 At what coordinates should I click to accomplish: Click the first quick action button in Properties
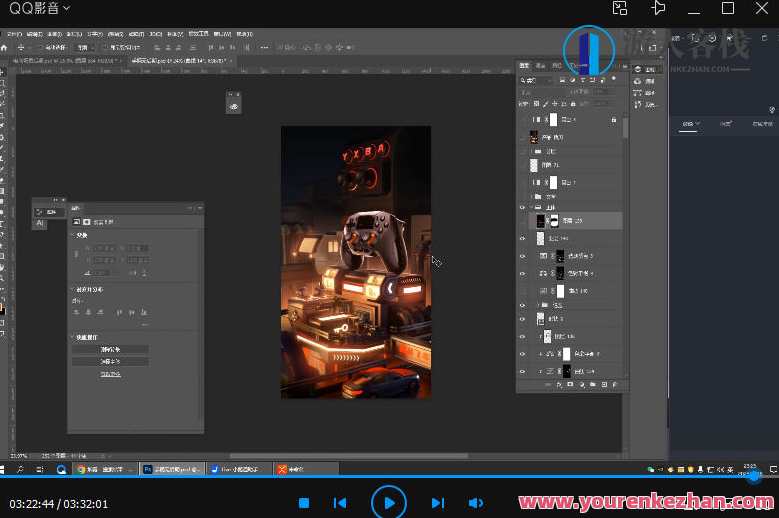(x=110, y=349)
